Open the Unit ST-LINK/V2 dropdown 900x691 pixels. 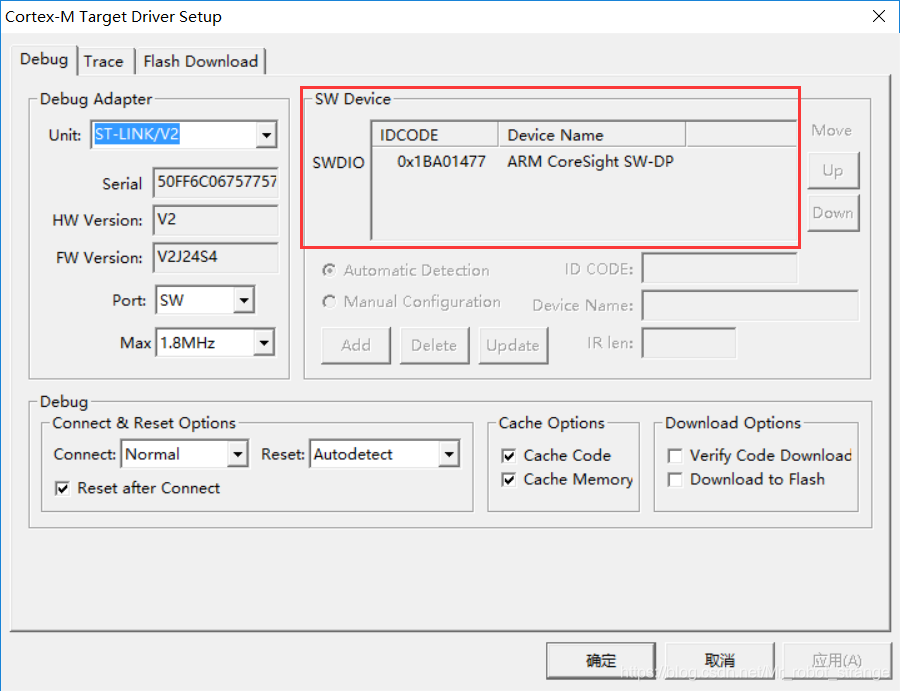coord(266,135)
